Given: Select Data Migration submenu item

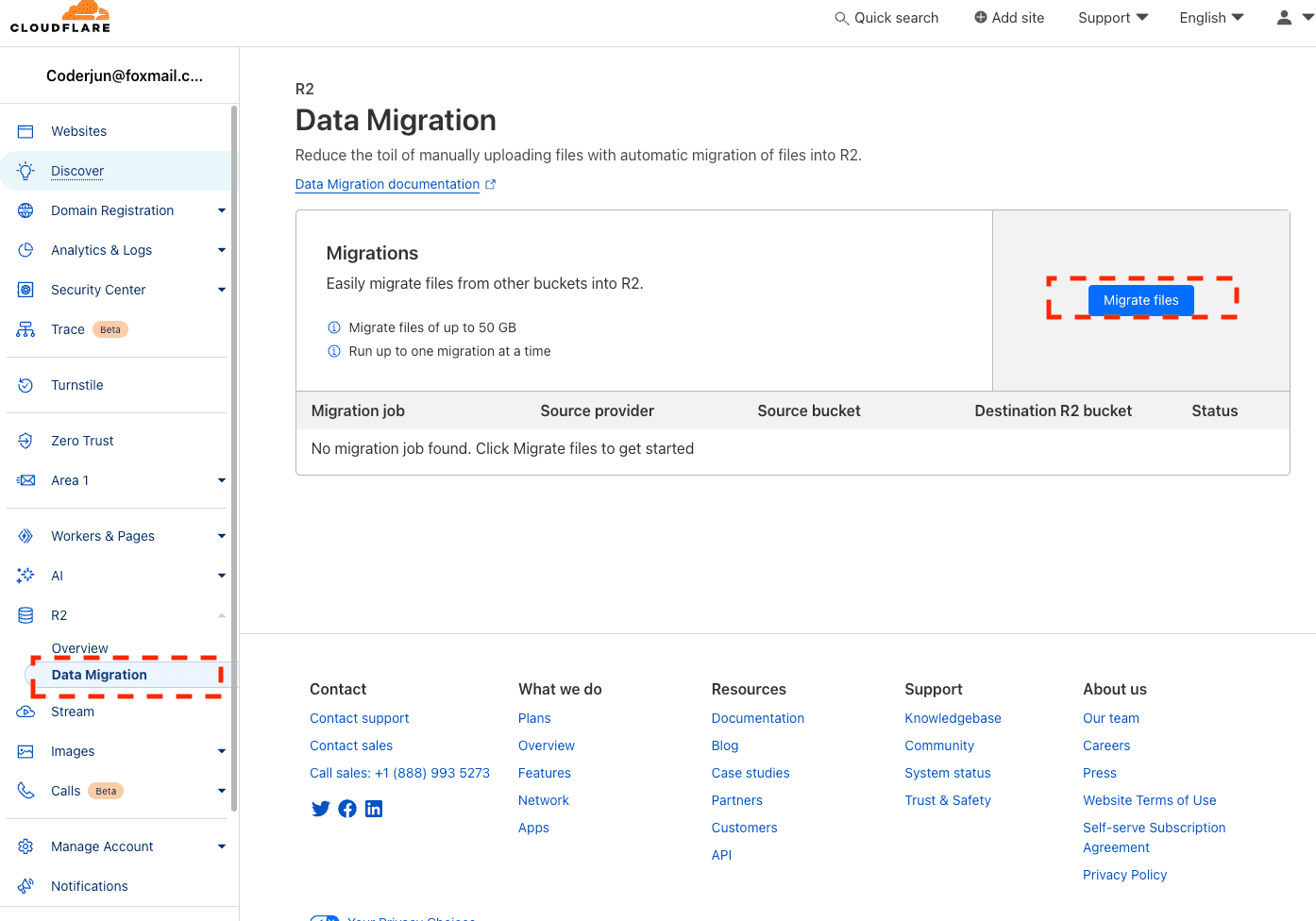Looking at the screenshot, I should pyautogui.click(x=99, y=675).
